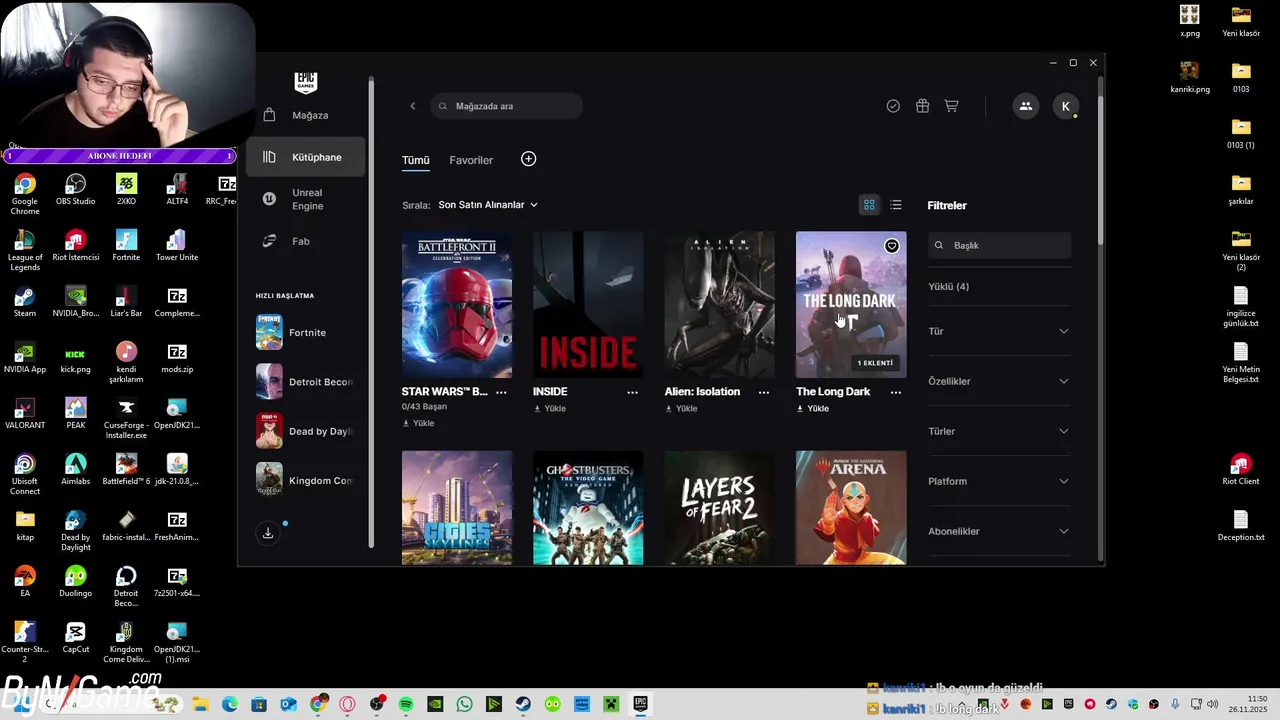
Task: Open Ubisoft Connect desktop icon
Action: click(25, 474)
